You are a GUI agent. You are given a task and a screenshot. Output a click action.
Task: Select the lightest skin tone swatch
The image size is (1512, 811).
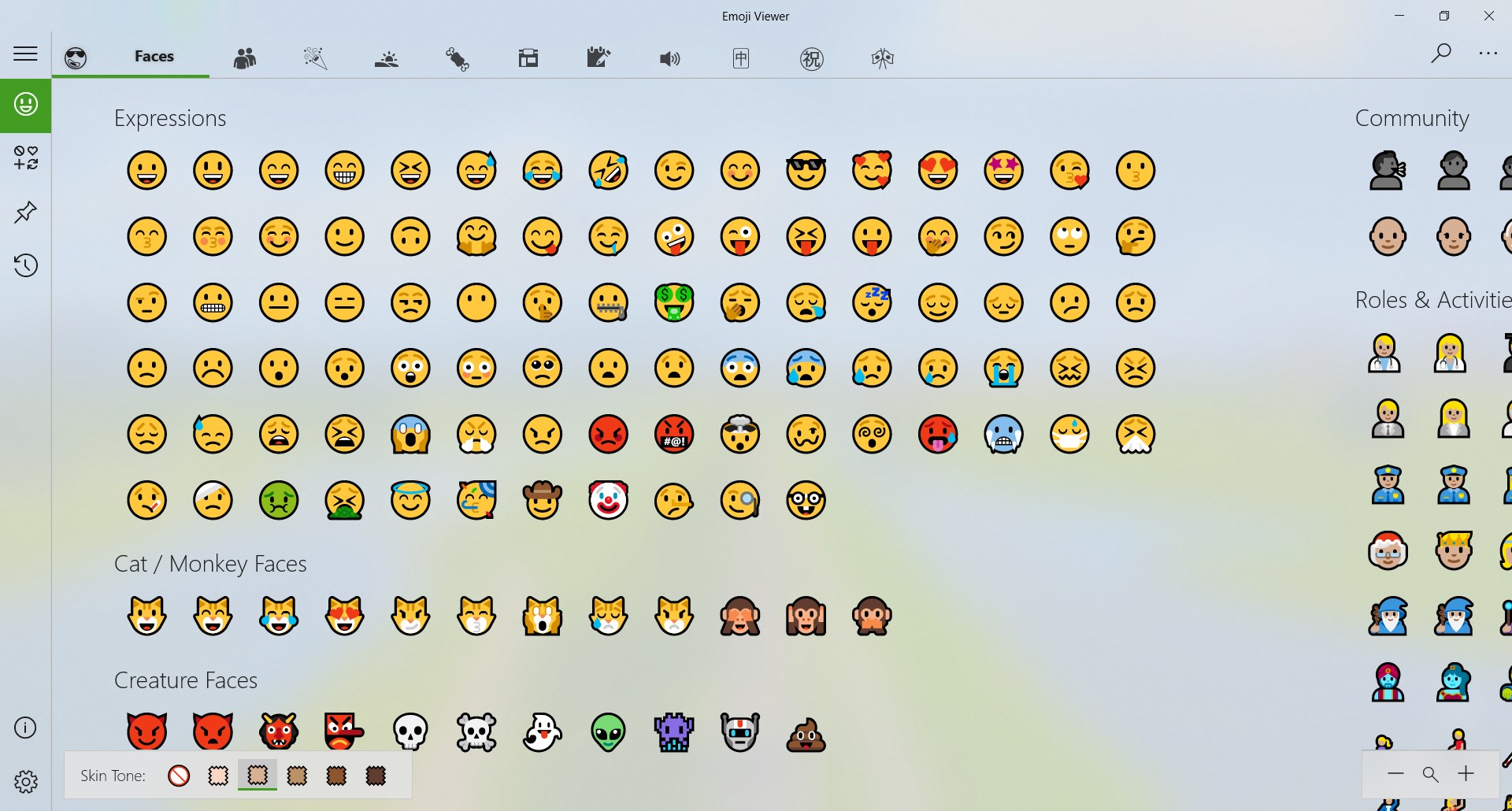pos(218,776)
